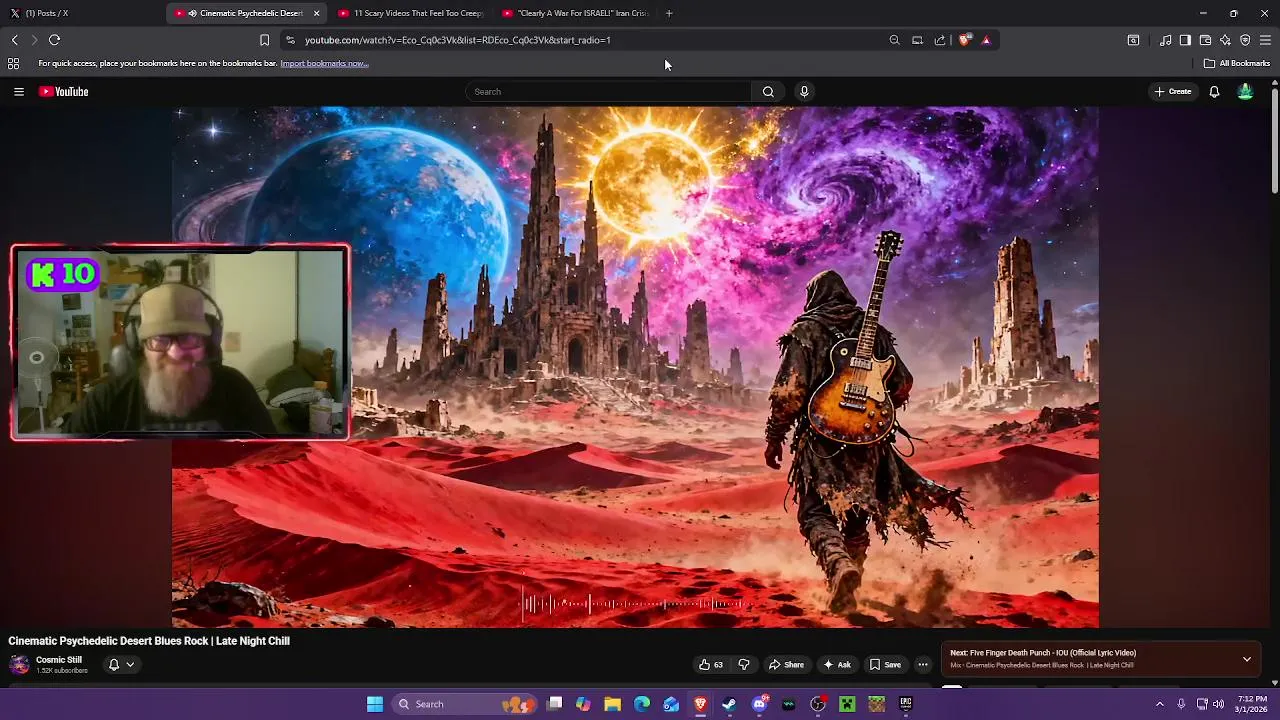Expand the Next up mix playlist chevron
Screen dimensions: 1280x720
pos(1247,659)
